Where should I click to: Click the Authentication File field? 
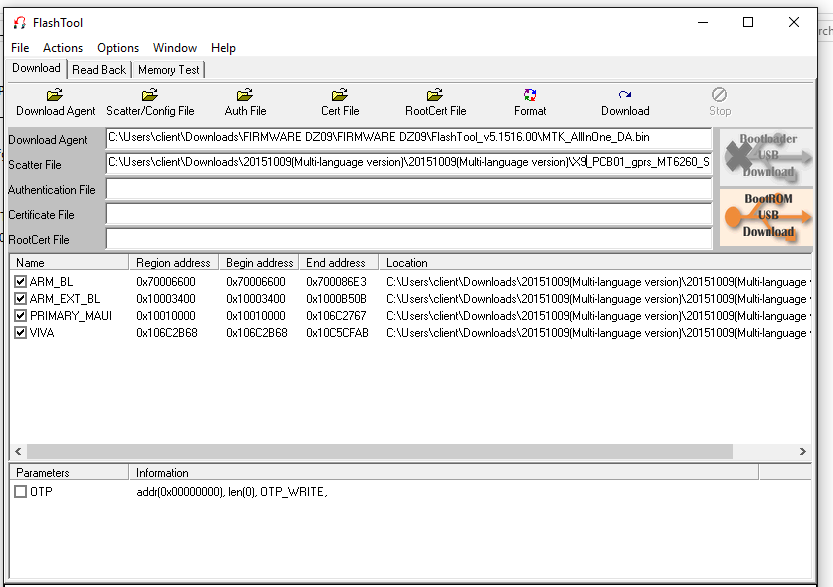click(409, 189)
